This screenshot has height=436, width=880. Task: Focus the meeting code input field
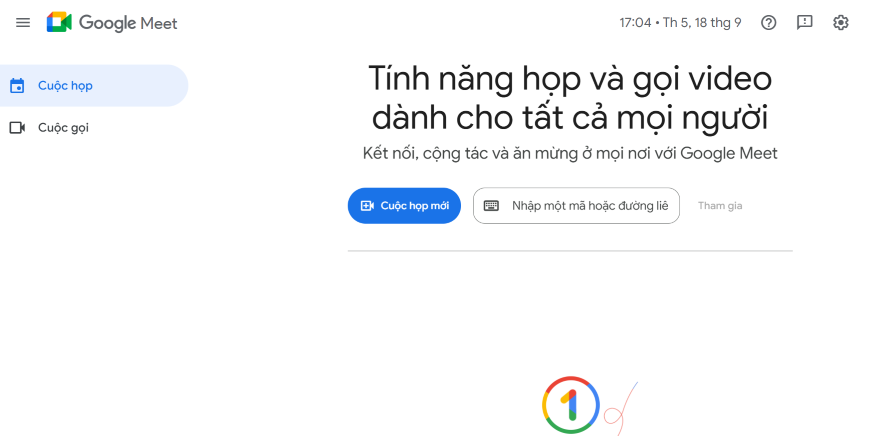(576, 205)
